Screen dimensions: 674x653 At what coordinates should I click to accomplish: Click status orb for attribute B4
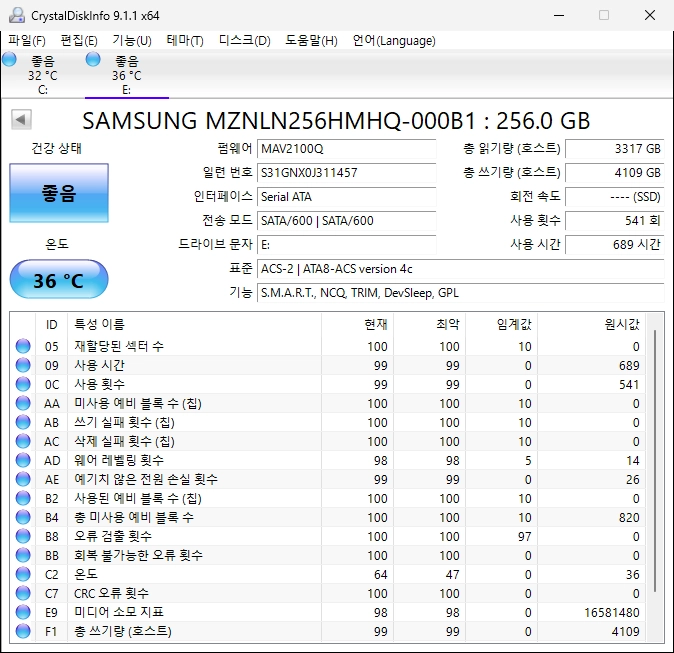pos(23,517)
